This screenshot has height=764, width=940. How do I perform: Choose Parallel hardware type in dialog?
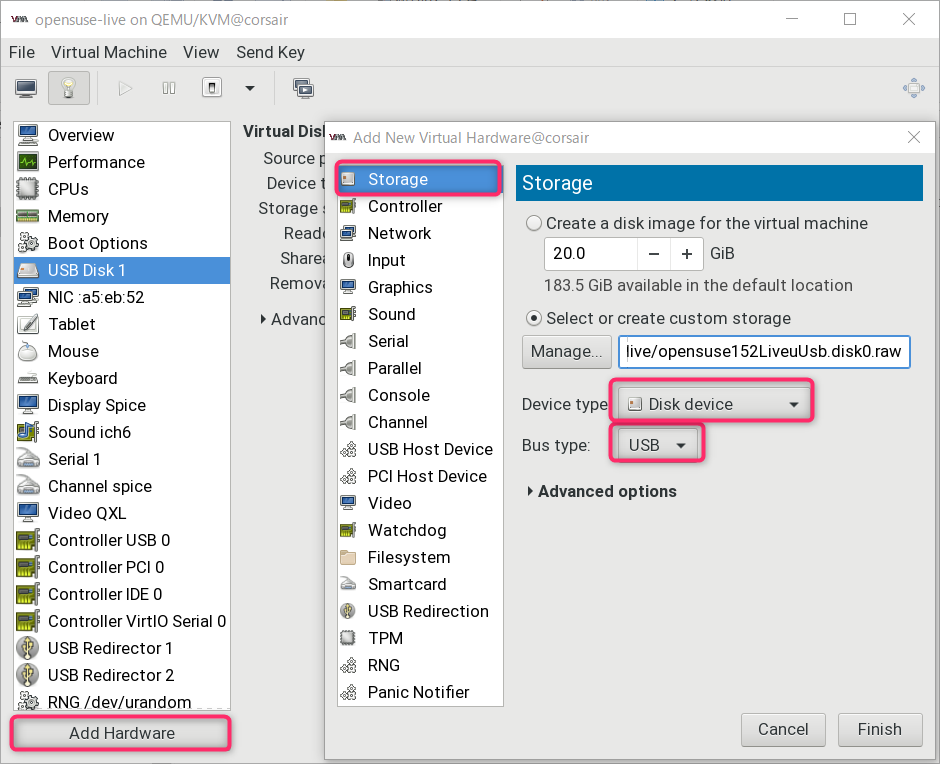pos(420,368)
